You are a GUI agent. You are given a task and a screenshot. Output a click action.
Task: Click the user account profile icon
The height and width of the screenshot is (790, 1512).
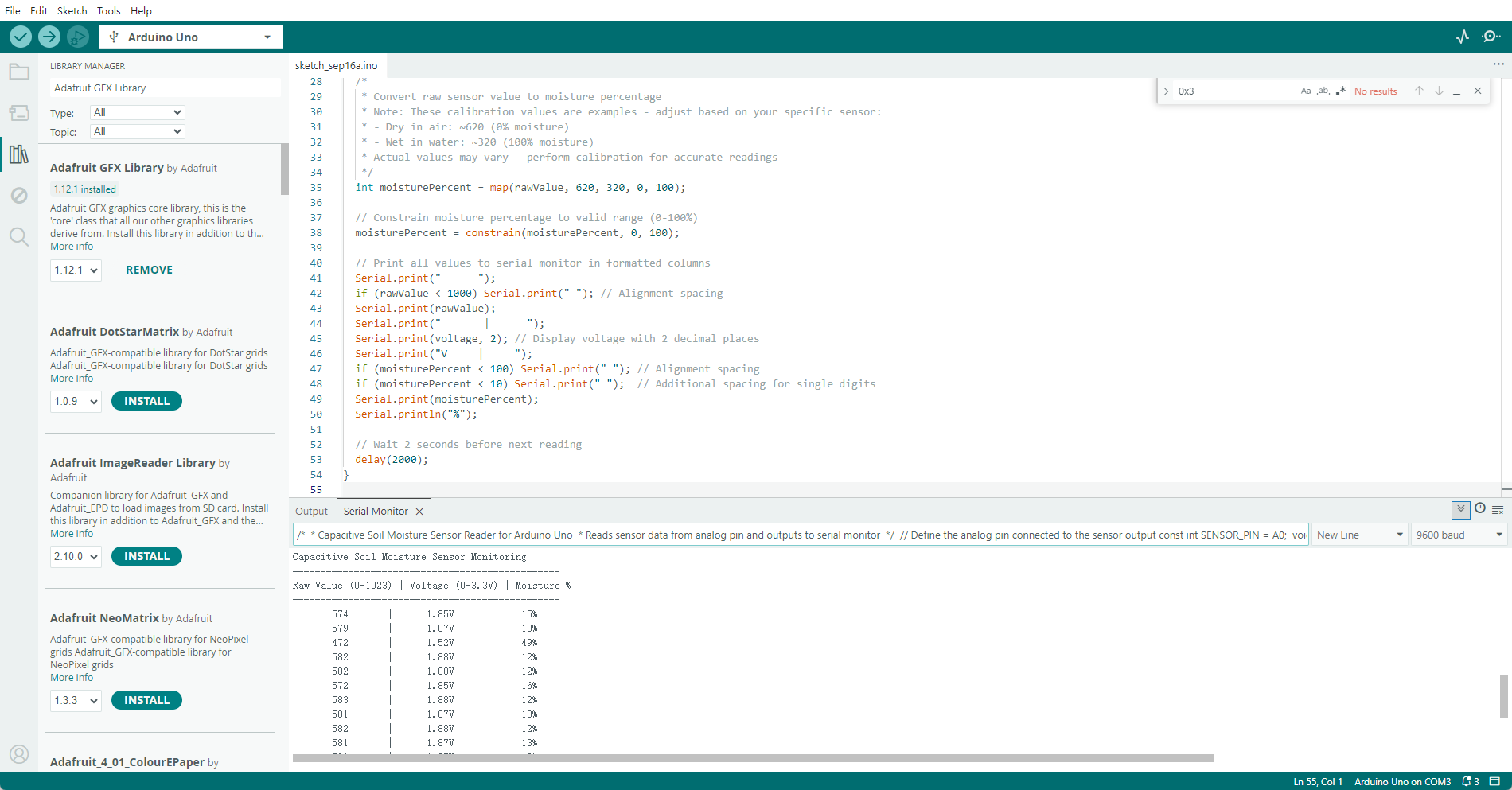pyautogui.click(x=19, y=753)
